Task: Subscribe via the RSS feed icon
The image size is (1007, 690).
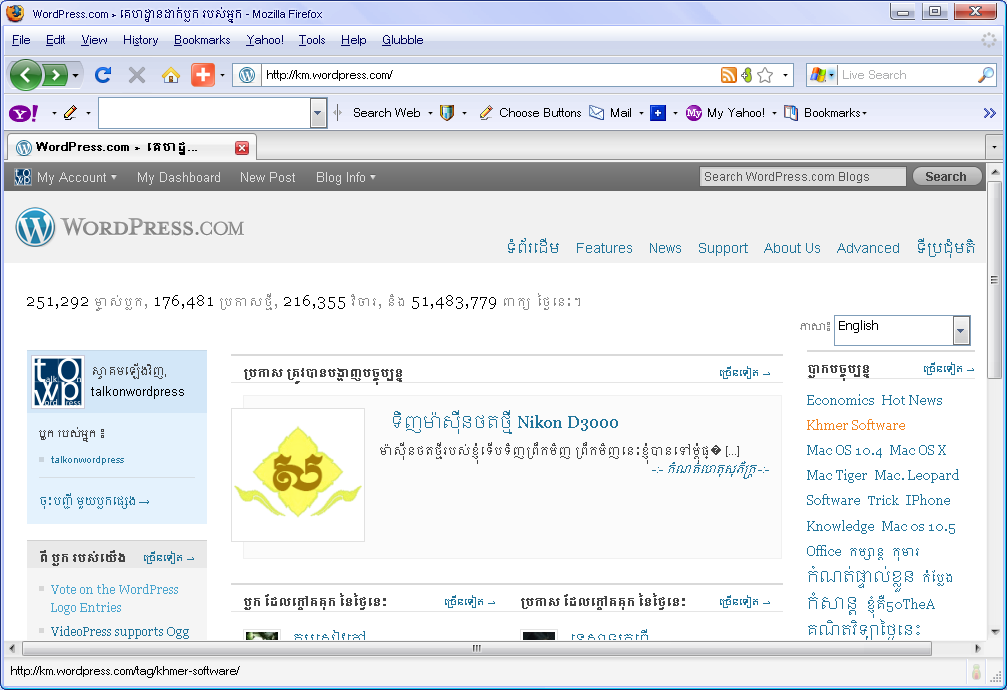Action: pos(728,75)
